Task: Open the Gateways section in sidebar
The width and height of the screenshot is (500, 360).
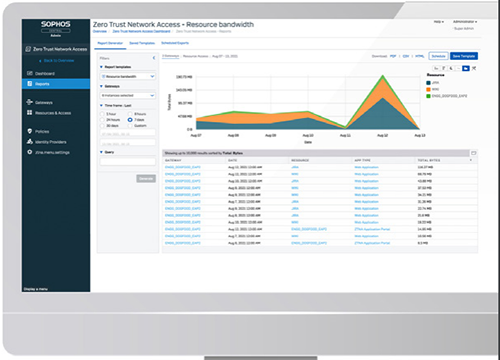Action: coord(44,102)
